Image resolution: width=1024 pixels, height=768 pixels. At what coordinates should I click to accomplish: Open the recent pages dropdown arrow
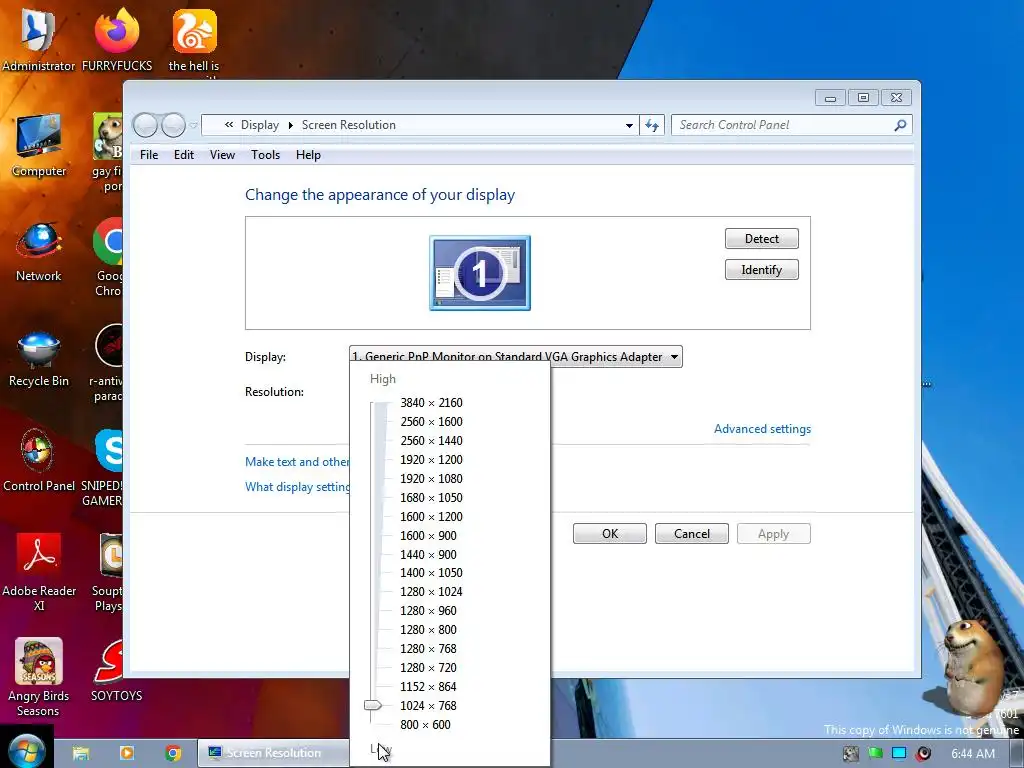pos(193,125)
